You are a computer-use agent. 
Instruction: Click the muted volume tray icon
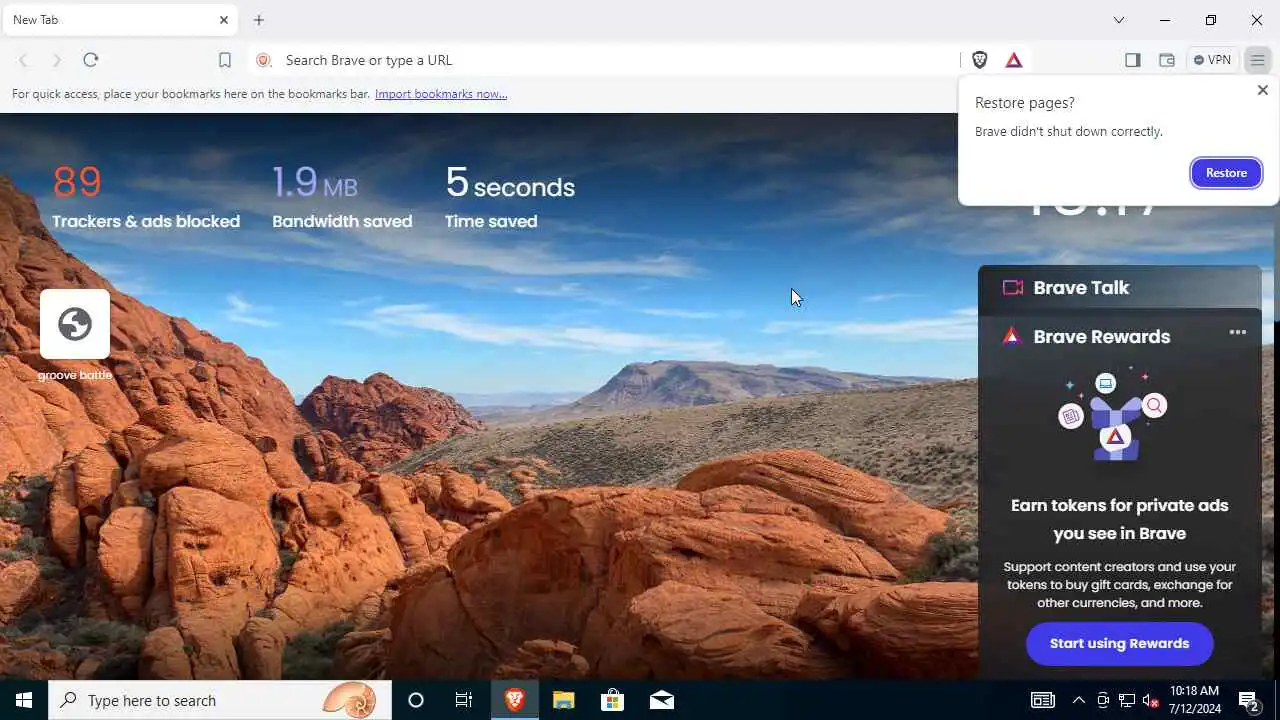1151,700
